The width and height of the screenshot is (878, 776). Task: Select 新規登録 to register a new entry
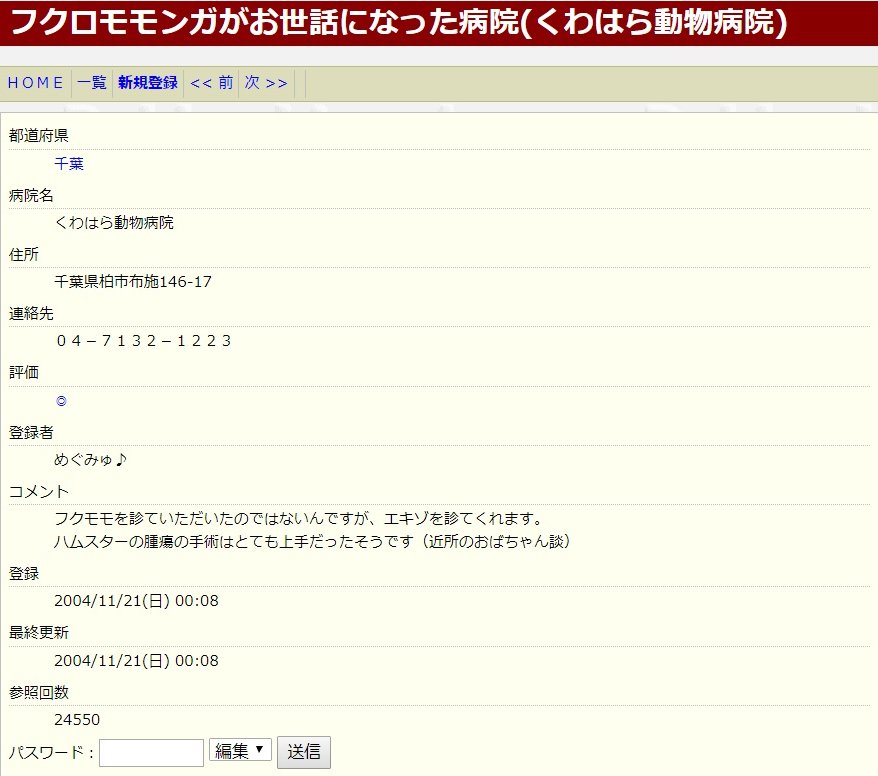pos(147,83)
